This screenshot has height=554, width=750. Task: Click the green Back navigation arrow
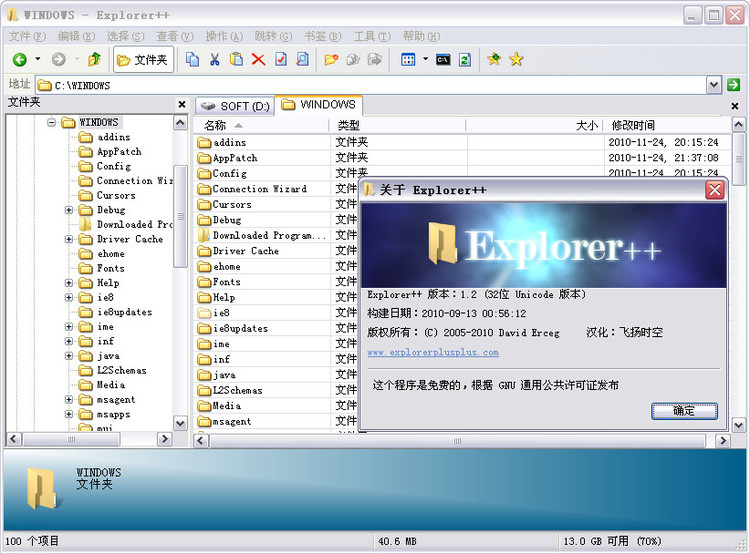20,60
